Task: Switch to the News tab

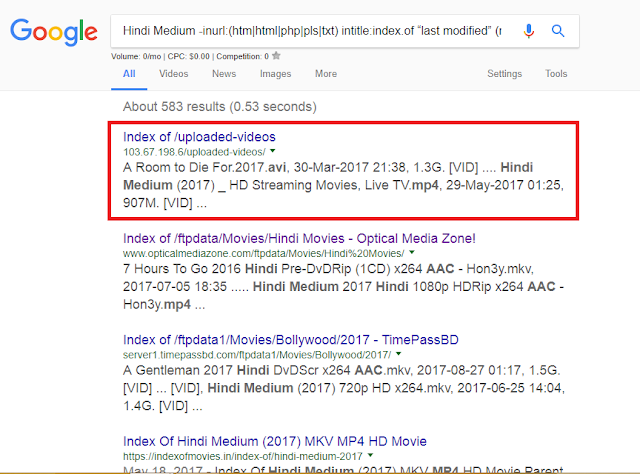Action: click(224, 74)
